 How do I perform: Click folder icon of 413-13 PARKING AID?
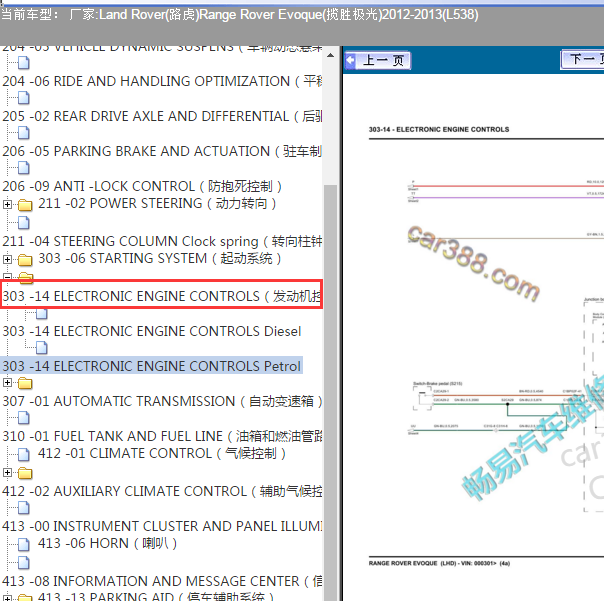pos(25,598)
